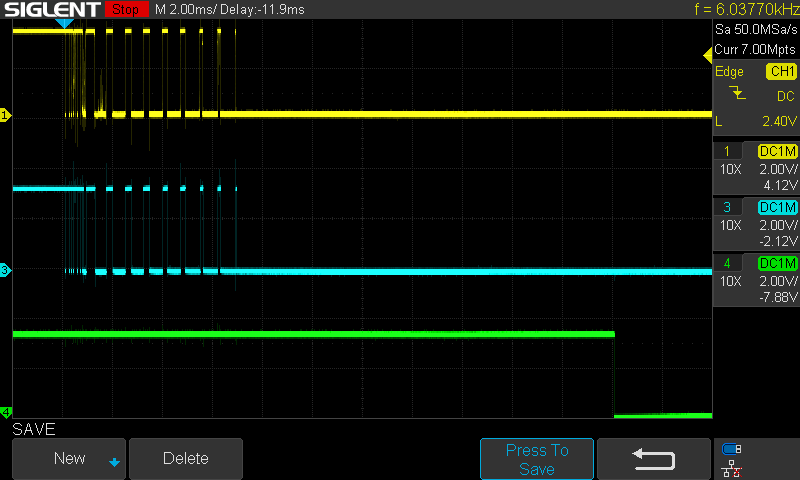800x480 pixels.
Task: Click channel 3 10X probe setting
Action: (x=731, y=225)
